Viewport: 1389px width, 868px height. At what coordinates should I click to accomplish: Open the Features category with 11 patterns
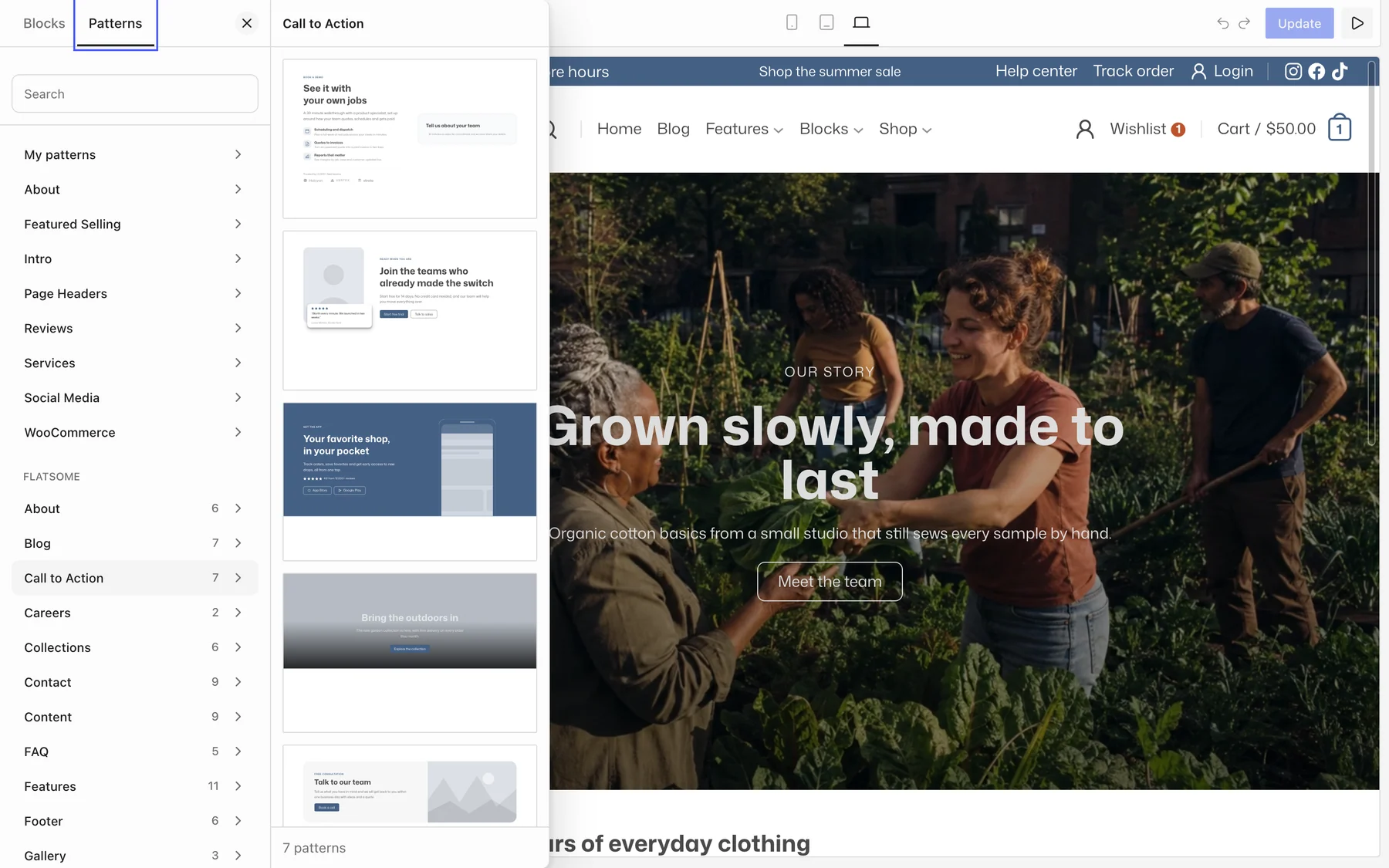pyautogui.click(x=135, y=786)
